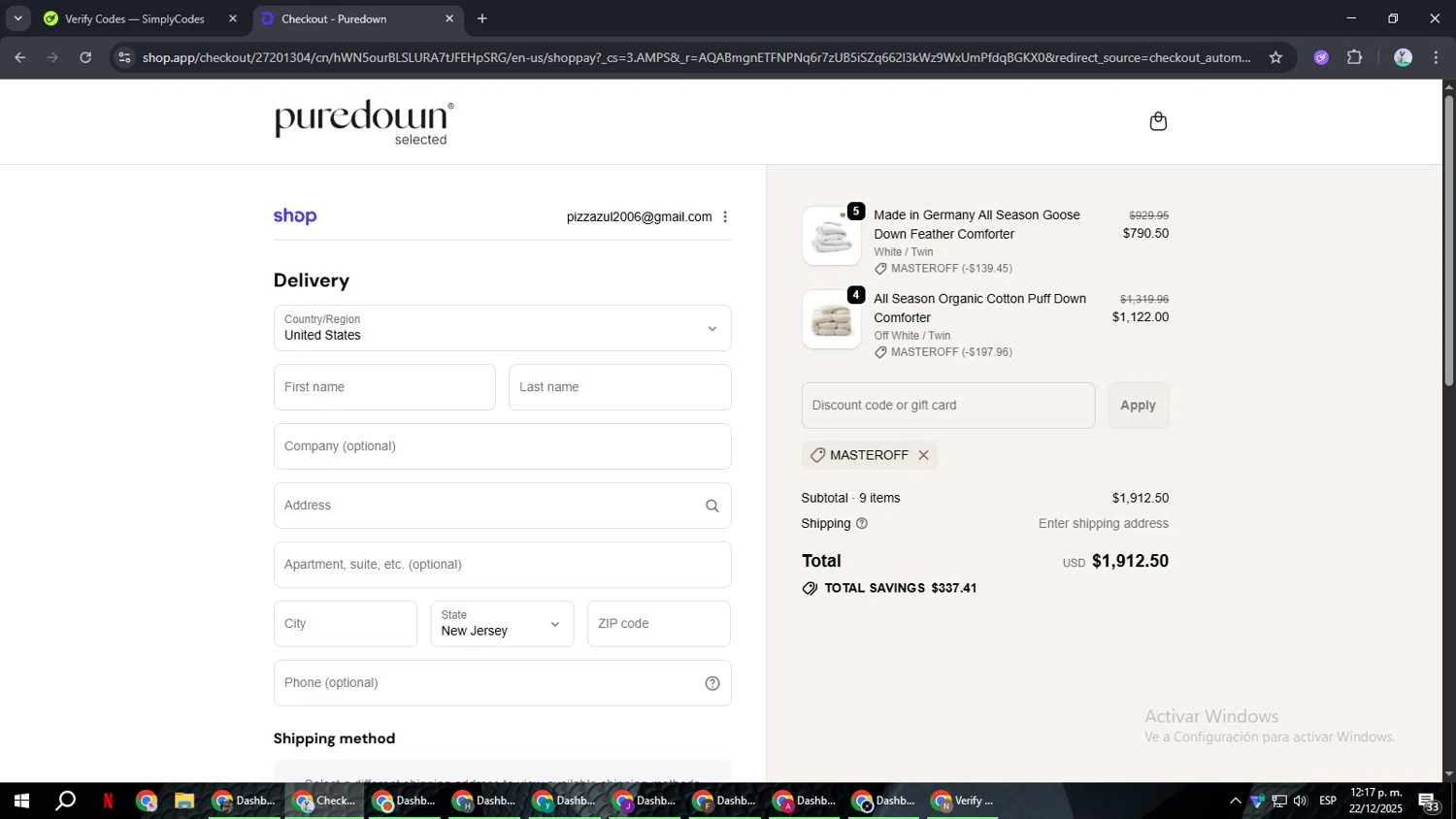This screenshot has width=1456, height=819.
Task: Open the Windows notification center
Action: coord(1429,802)
